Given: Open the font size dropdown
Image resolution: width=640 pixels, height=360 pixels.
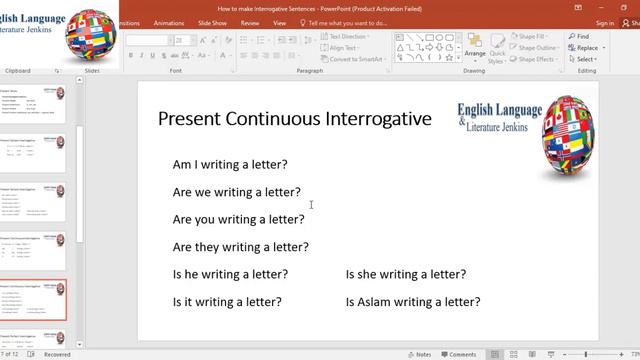Looking at the screenshot, I should (x=193, y=40).
